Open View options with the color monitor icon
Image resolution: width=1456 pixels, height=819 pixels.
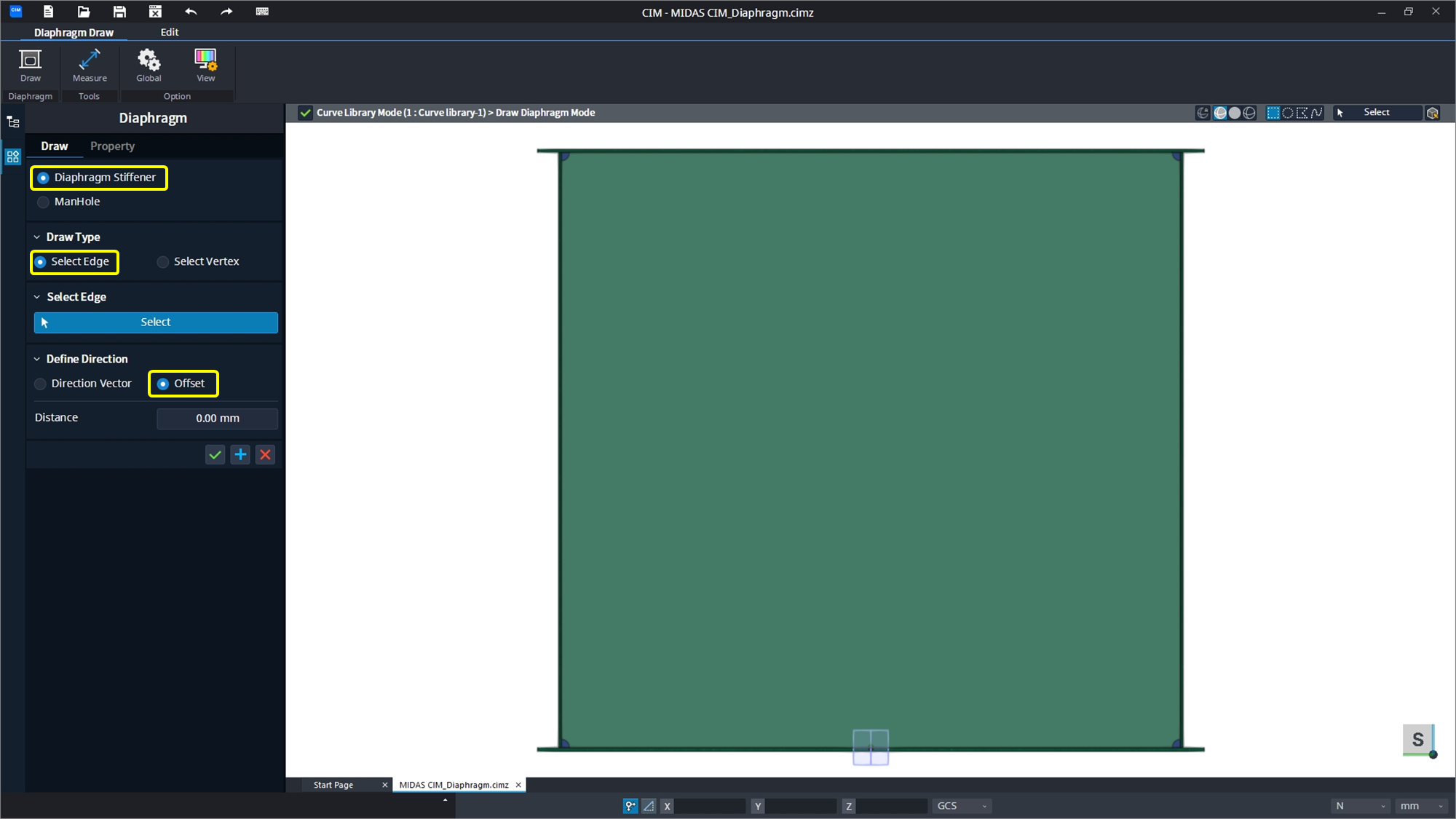pos(206,66)
